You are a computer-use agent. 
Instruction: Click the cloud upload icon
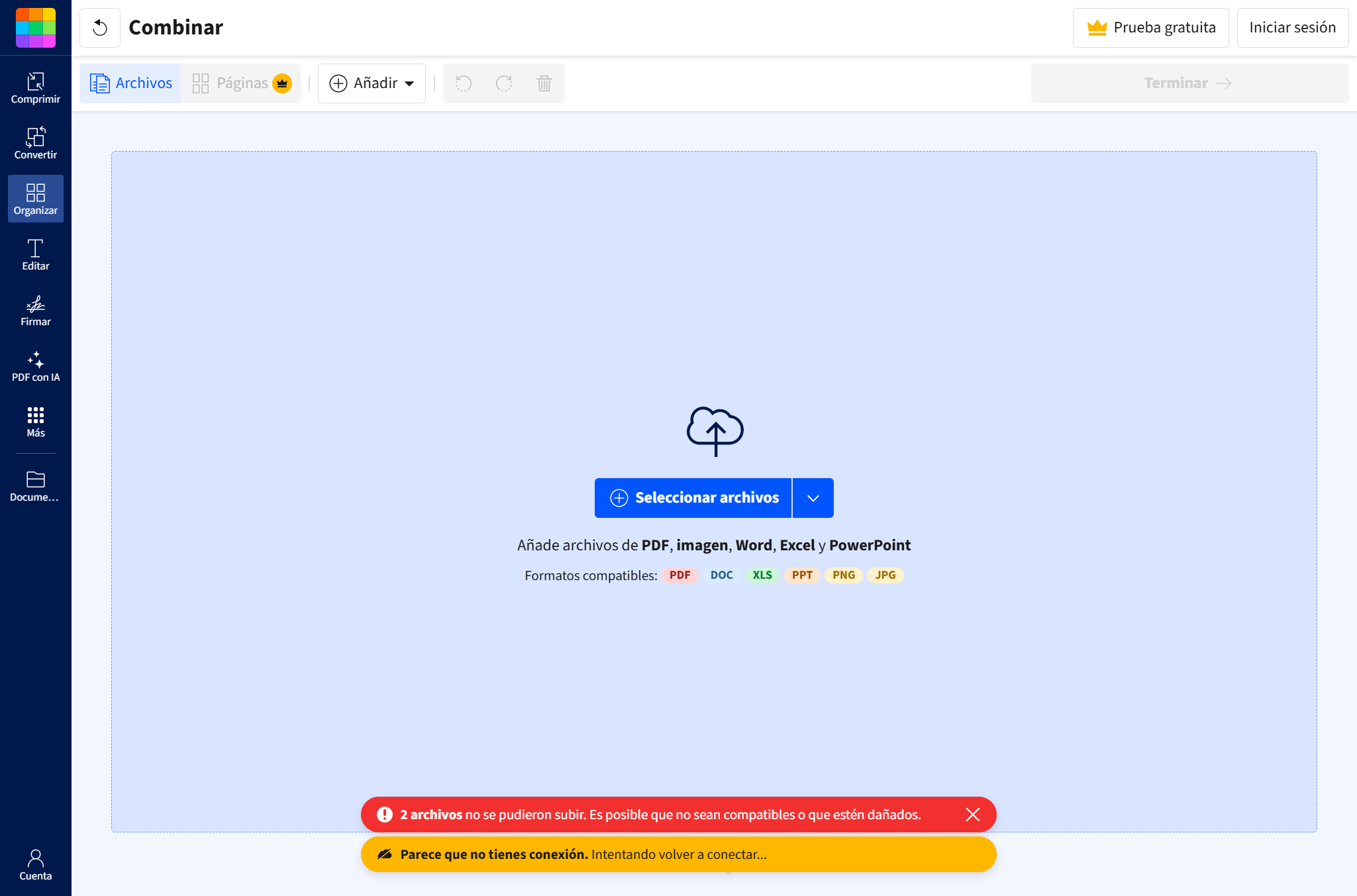[x=715, y=432]
